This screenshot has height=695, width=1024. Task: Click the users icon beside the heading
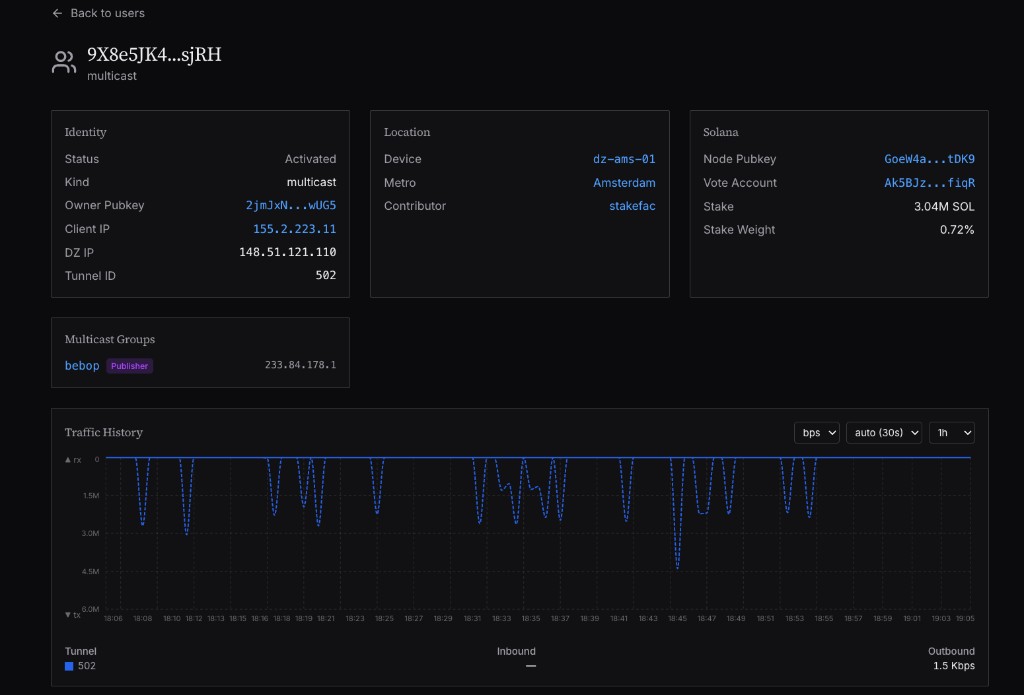(64, 63)
